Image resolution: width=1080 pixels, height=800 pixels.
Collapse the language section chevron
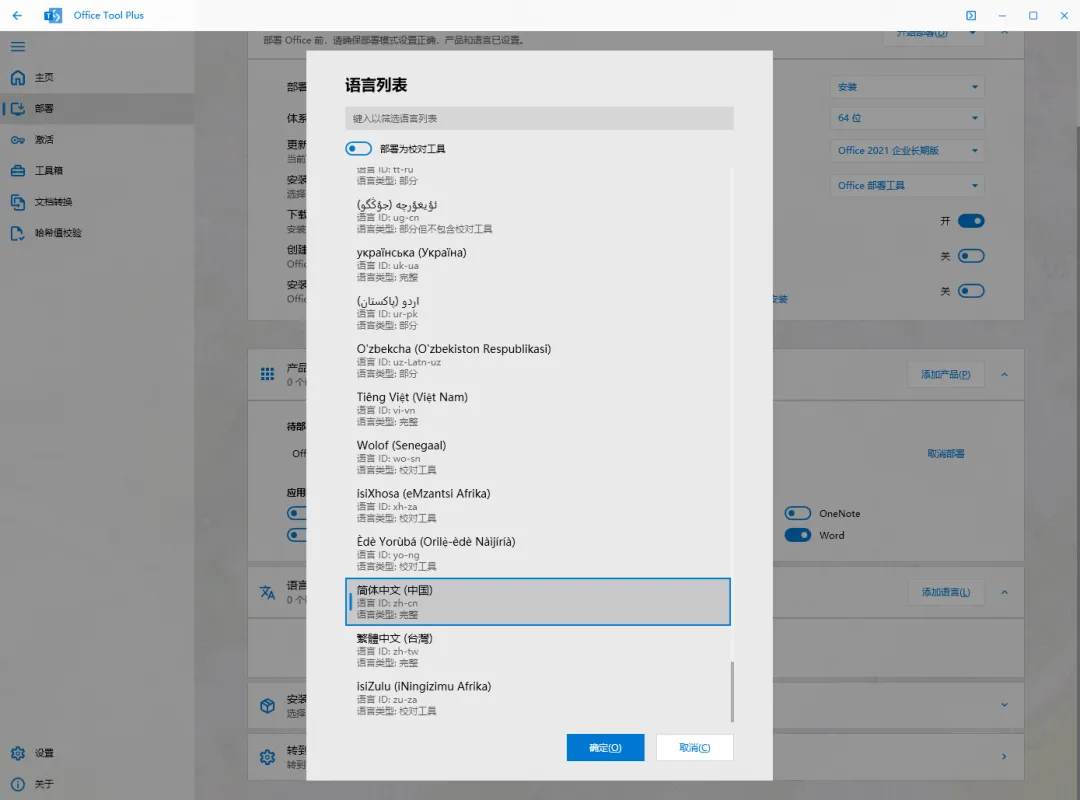[1004, 592]
